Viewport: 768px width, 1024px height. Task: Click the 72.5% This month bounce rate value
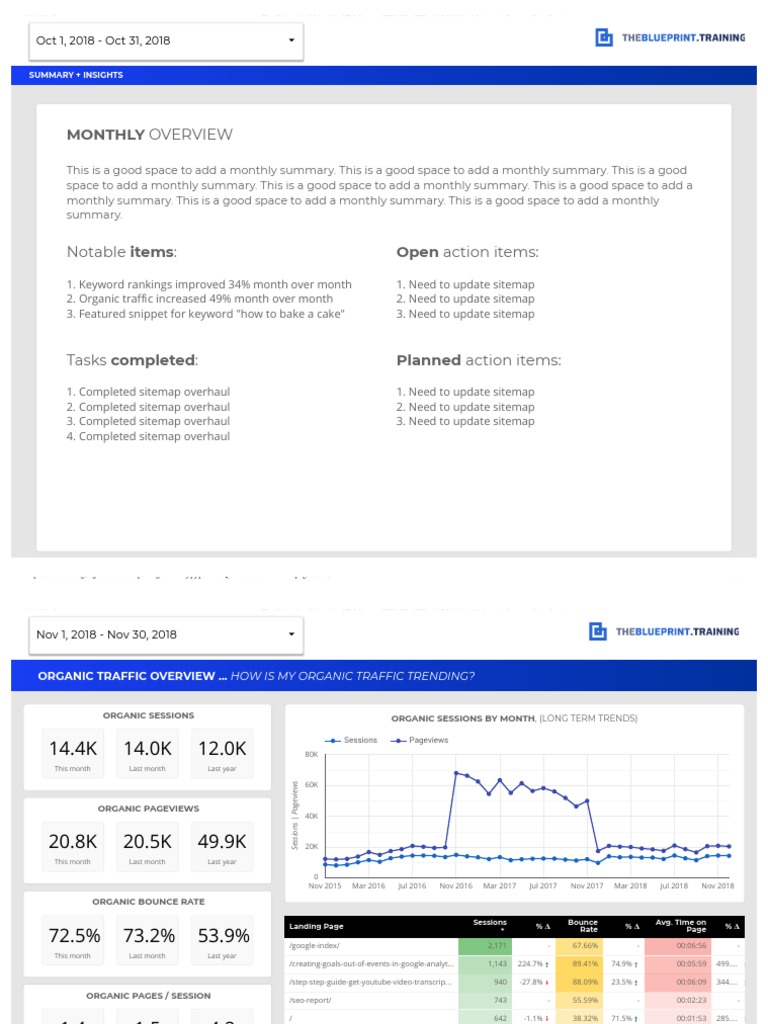coord(74,935)
